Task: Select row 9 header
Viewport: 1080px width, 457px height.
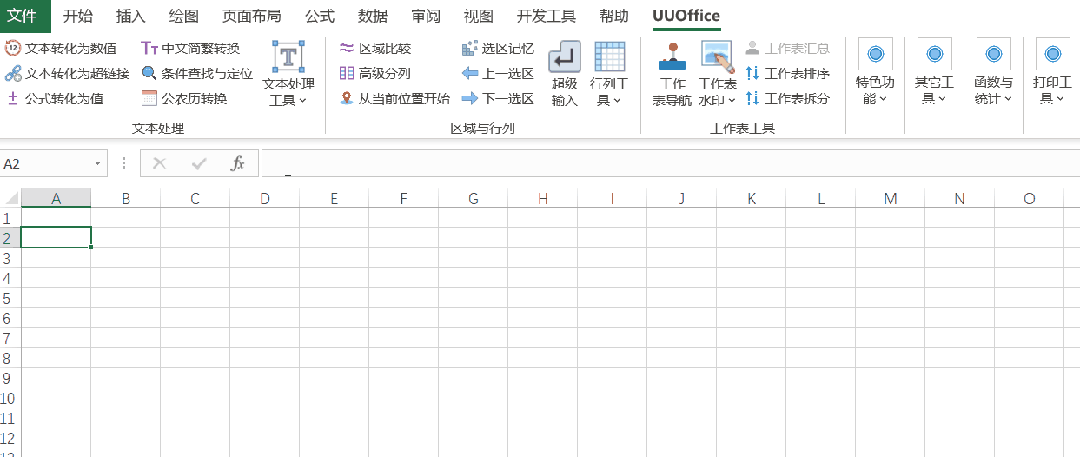Action: coord(10,378)
